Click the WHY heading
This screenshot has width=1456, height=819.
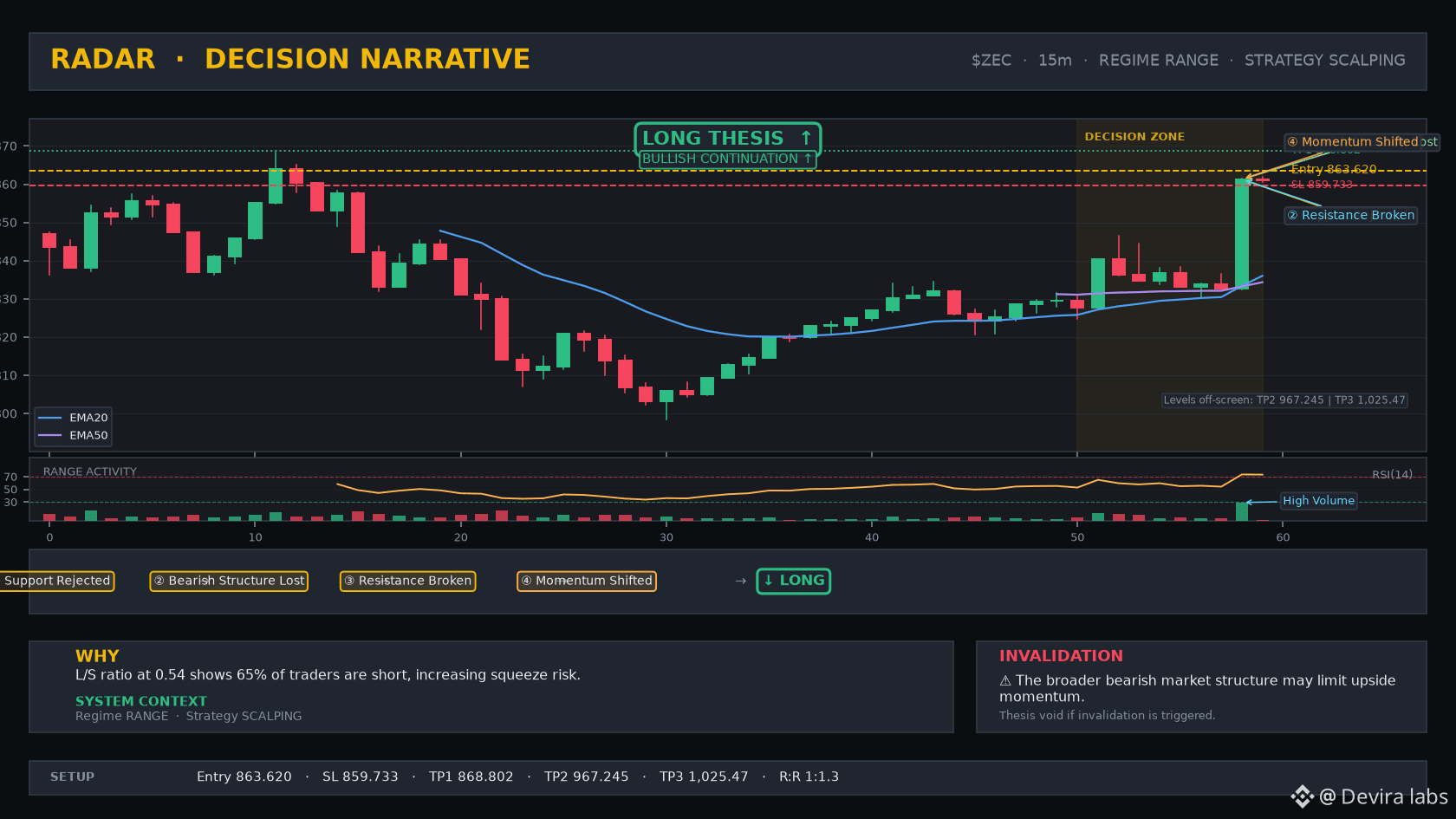(x=97, y=656)
